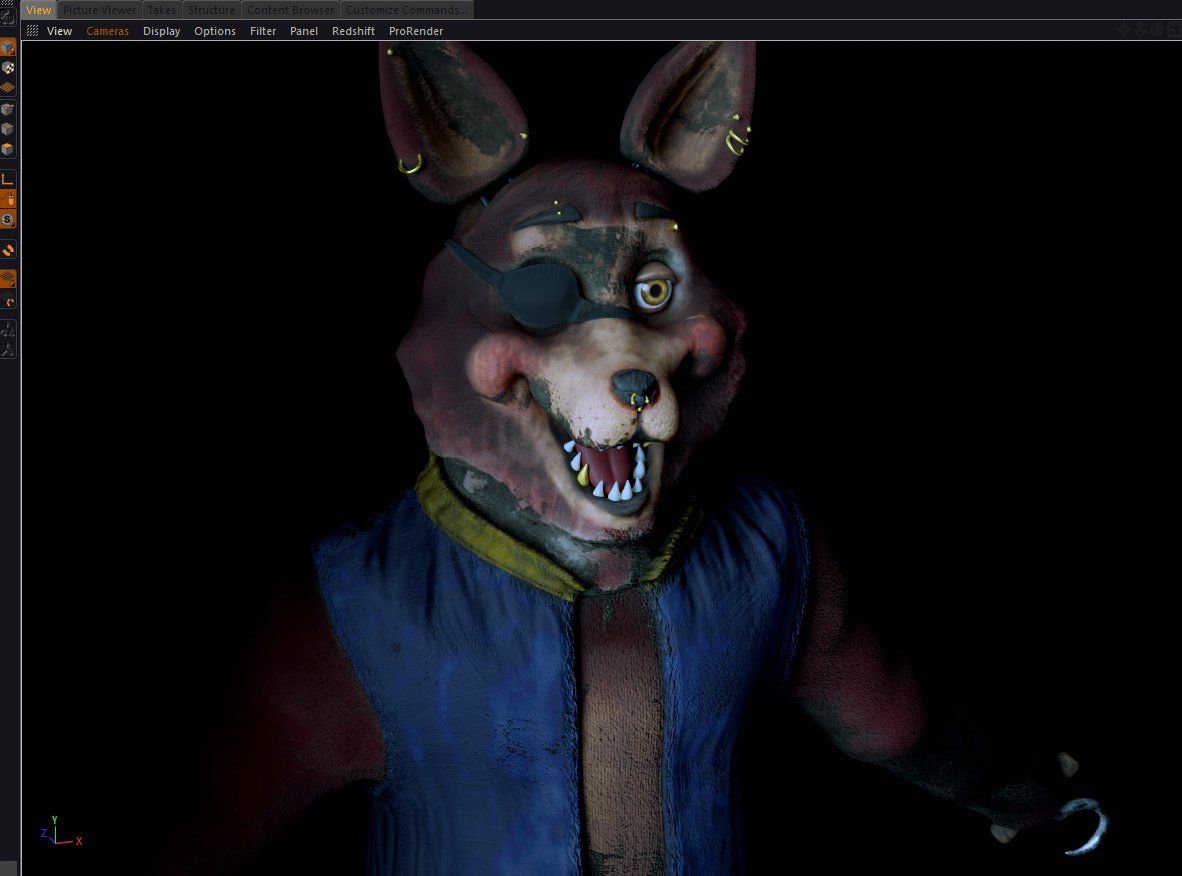Switch to Edges mode

pyautogui.click(x=8, y=129)
